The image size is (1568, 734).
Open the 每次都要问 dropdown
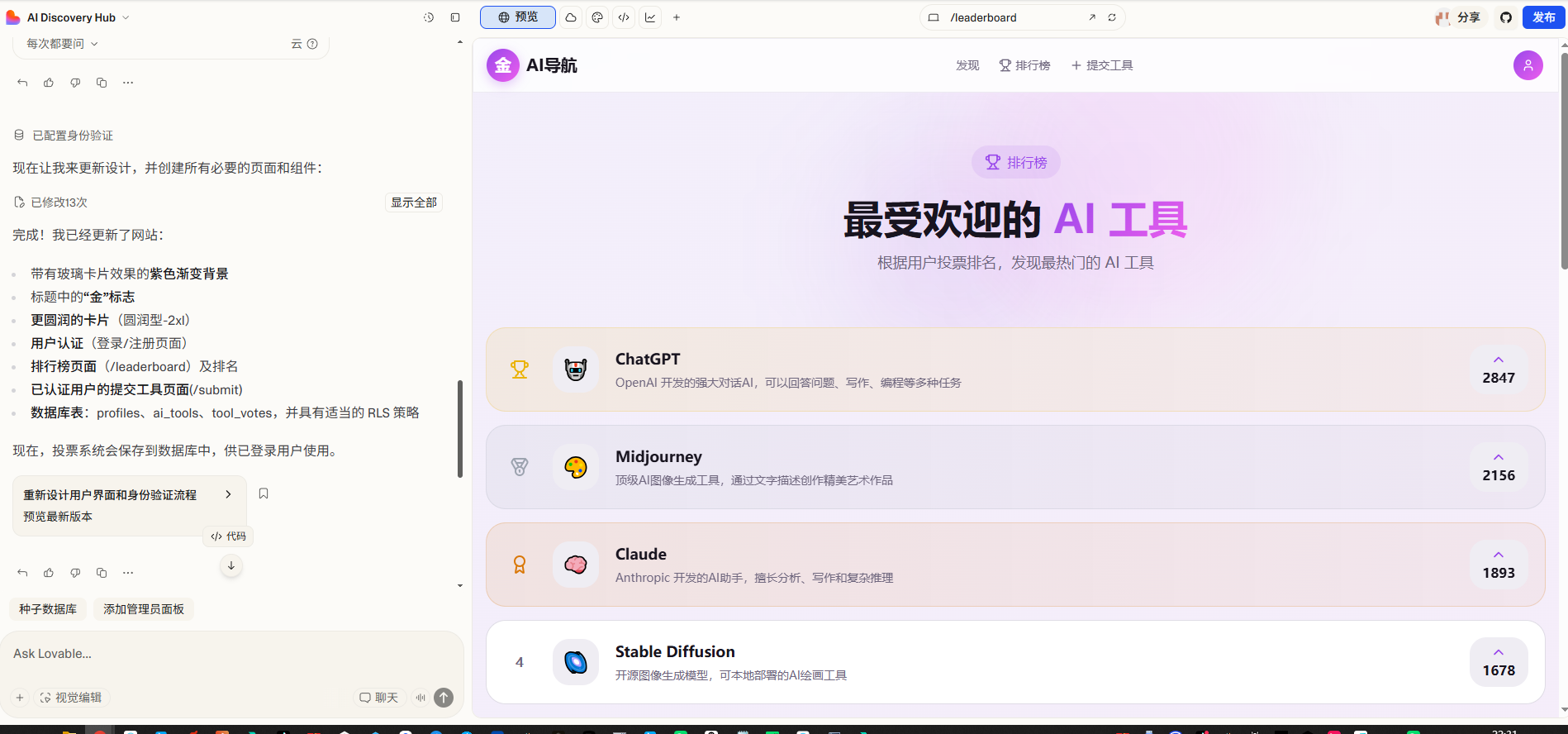pos(62,44)
